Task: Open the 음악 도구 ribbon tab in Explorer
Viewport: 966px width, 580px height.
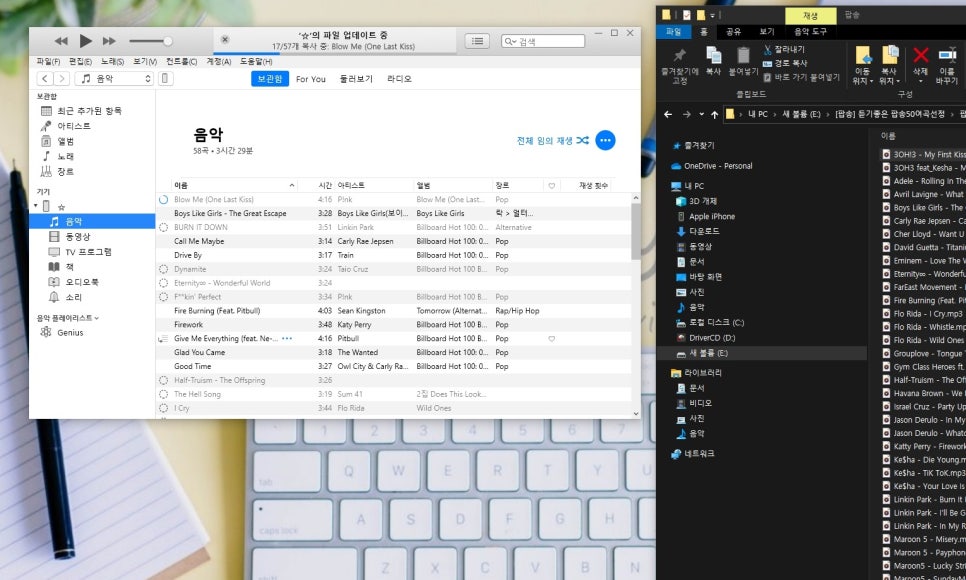Action: pos(810,31)
